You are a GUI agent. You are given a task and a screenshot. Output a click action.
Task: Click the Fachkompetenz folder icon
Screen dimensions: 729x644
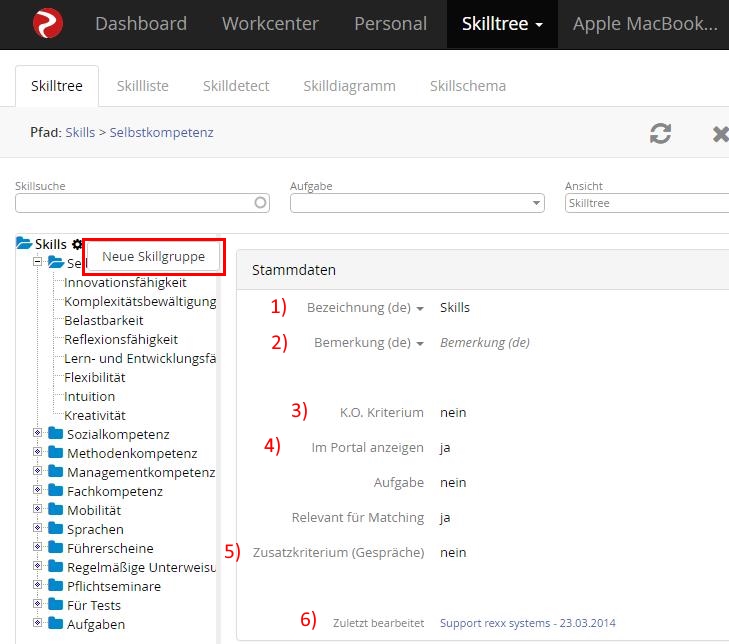(56, 491)
